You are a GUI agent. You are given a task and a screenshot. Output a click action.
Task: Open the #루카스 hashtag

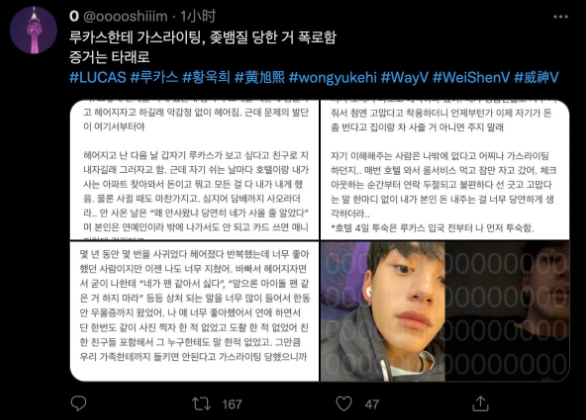[x=154, y=77]
